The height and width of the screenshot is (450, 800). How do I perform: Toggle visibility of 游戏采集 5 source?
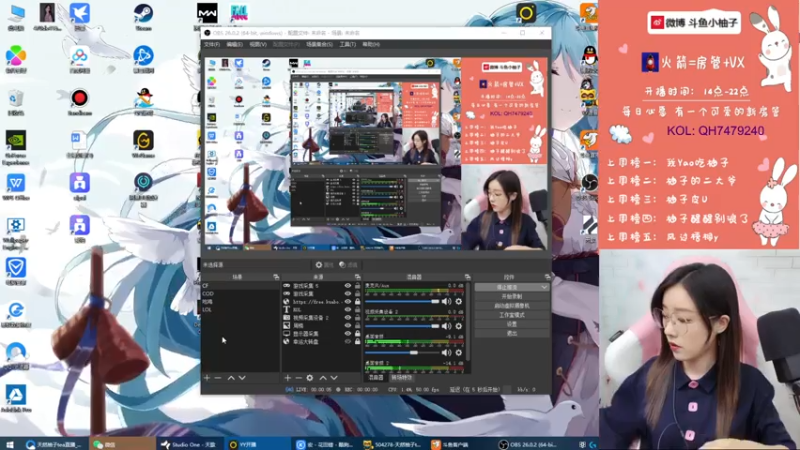[348, 286]
